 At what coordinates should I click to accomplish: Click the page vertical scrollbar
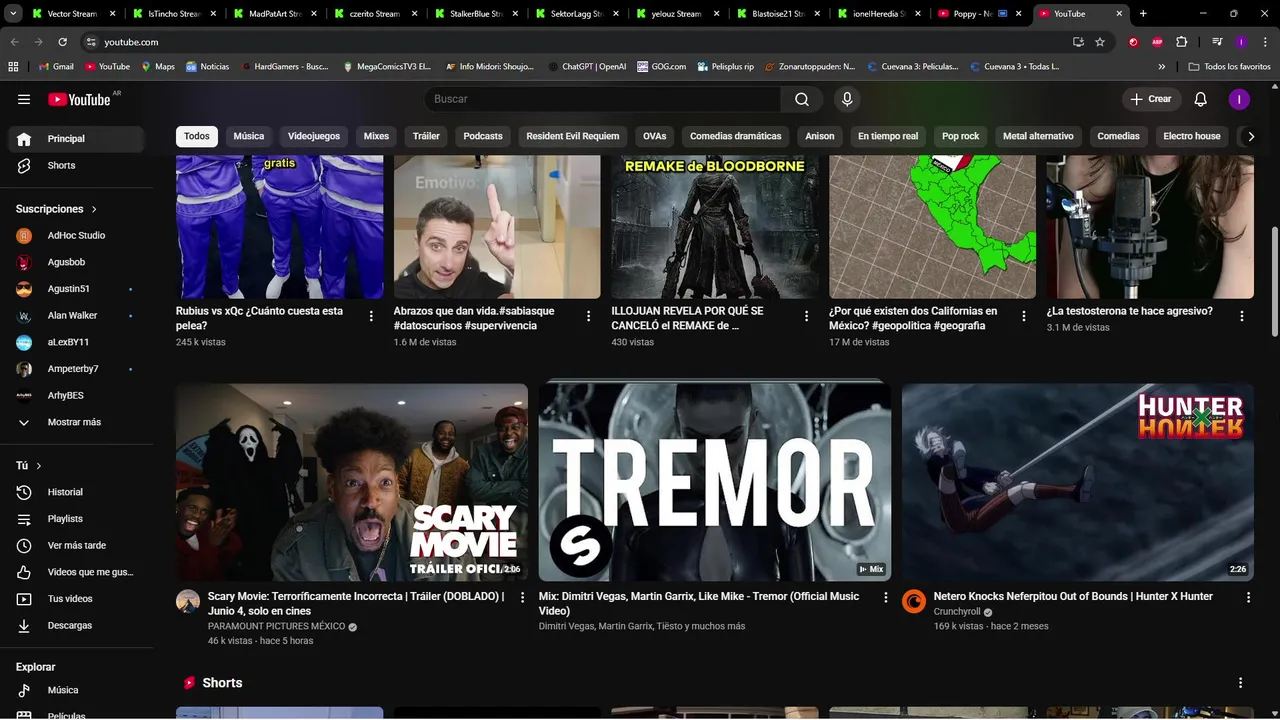coord(1274,280)
